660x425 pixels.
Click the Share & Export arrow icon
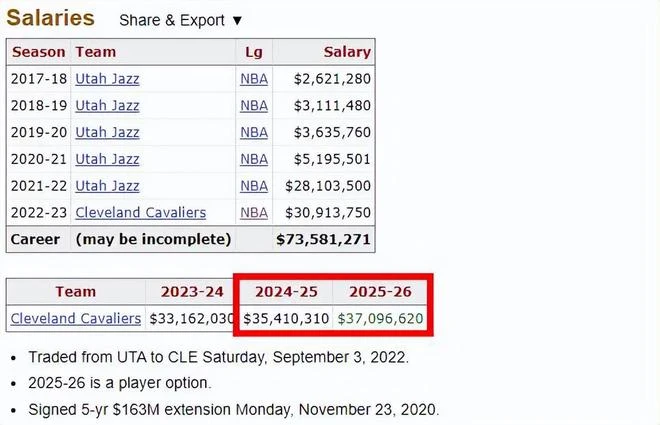coord(237,21)
